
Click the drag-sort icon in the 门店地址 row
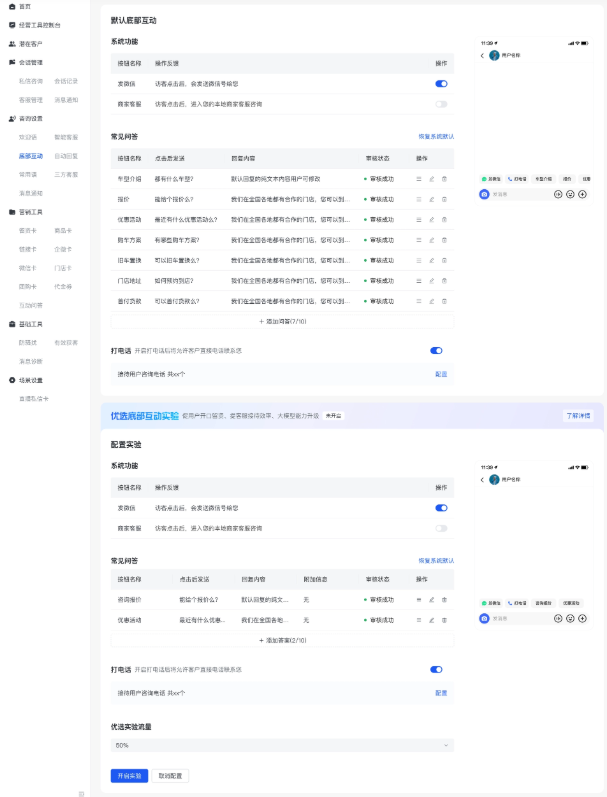pyautogui.click(x=419, y=281)
